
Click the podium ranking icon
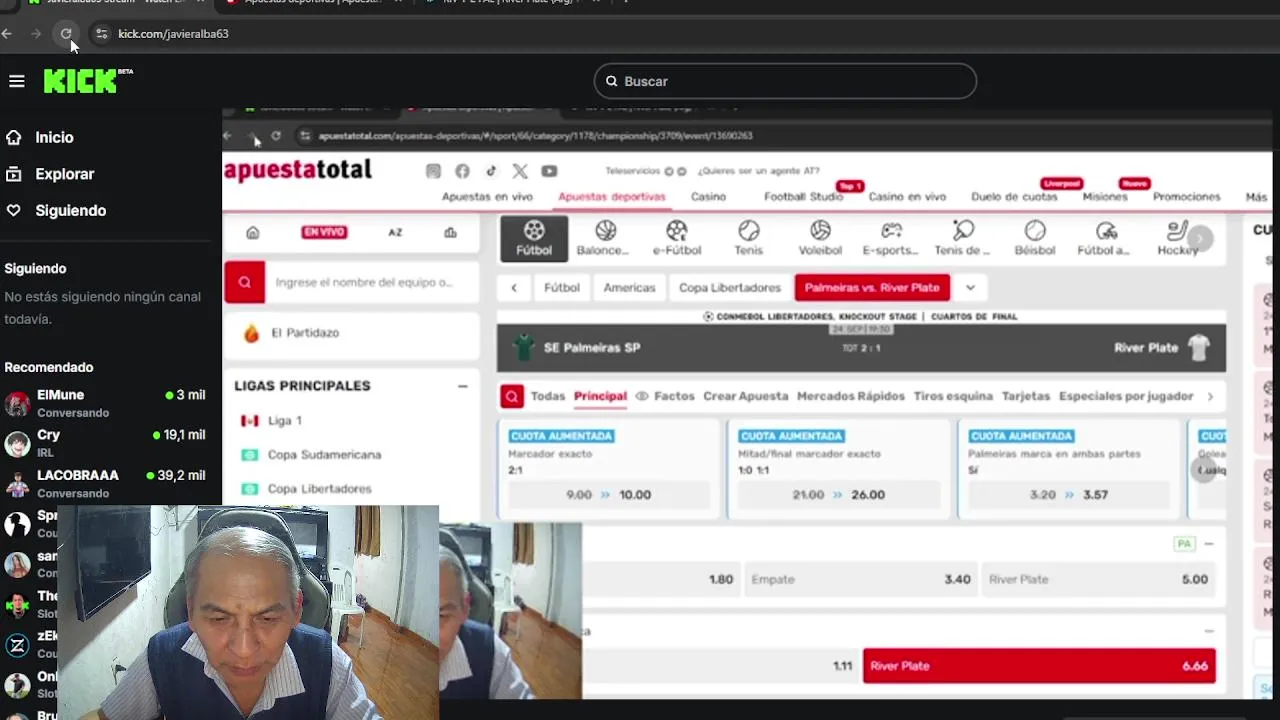coord(450,232)
